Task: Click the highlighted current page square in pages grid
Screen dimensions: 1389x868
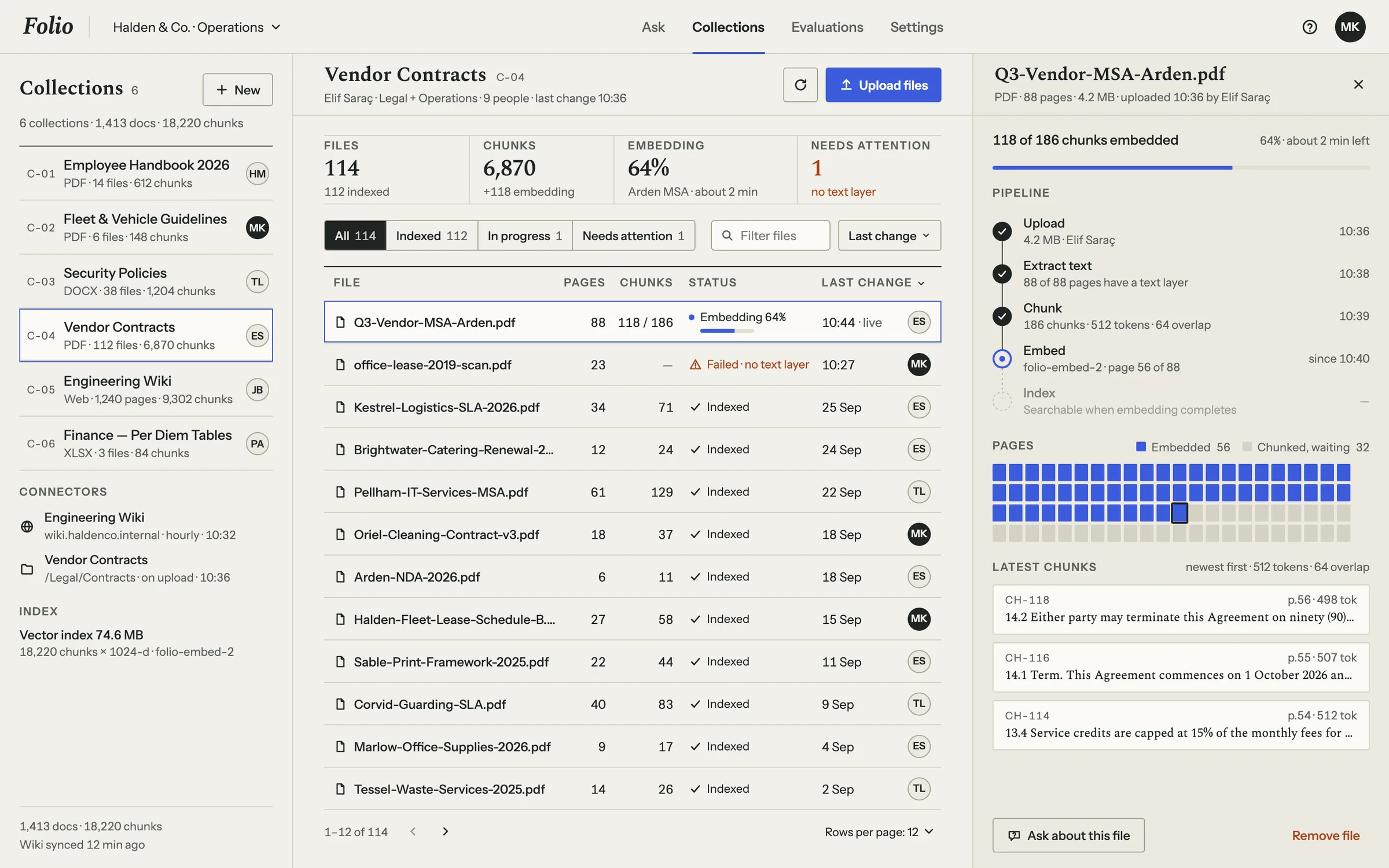Action: pyautogui.click(x=1179, y=513)
